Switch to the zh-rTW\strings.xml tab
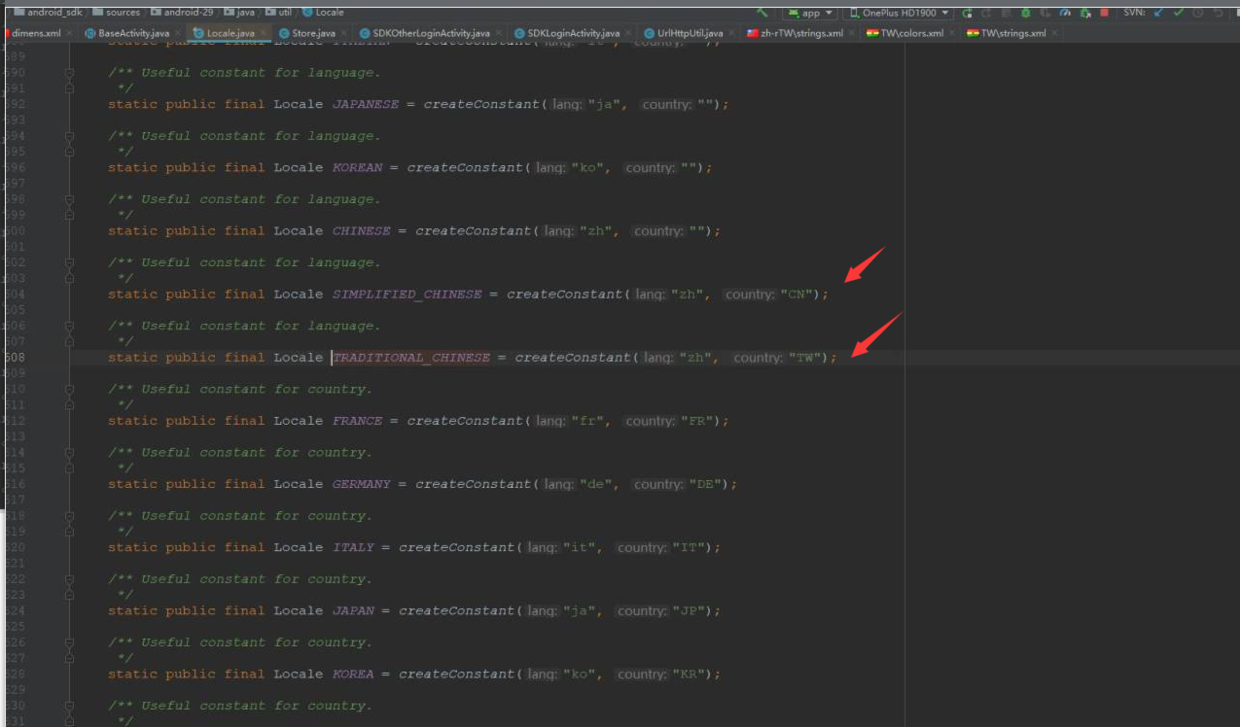The width and height of the screenshot is (1240, 727). click(x=801, y=33)
